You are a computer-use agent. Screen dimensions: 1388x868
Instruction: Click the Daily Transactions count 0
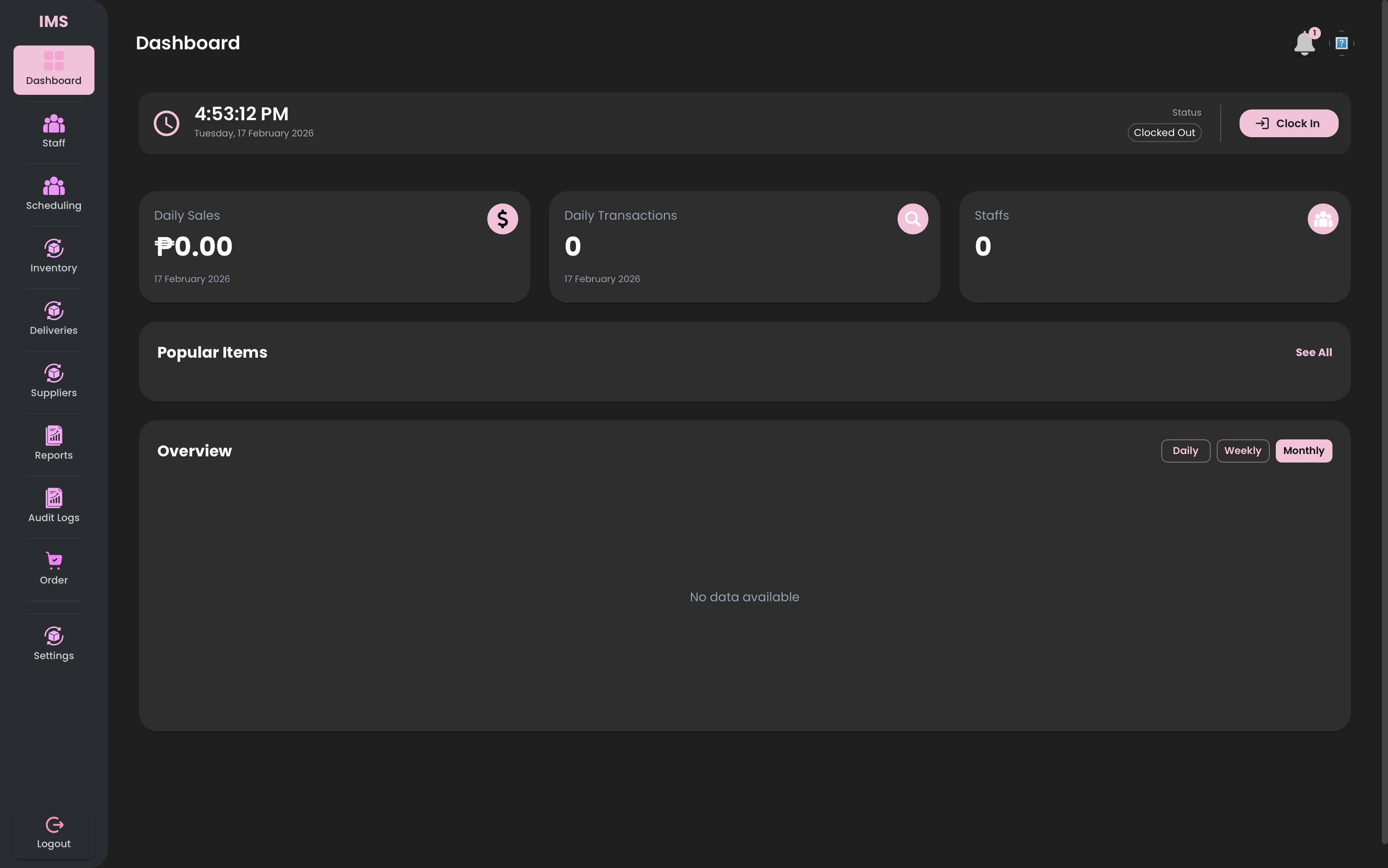573,247
